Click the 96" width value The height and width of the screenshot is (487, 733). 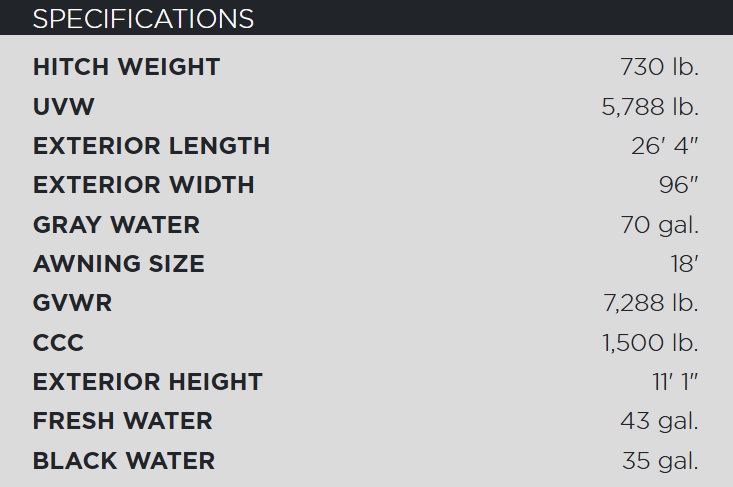point(678,185)
